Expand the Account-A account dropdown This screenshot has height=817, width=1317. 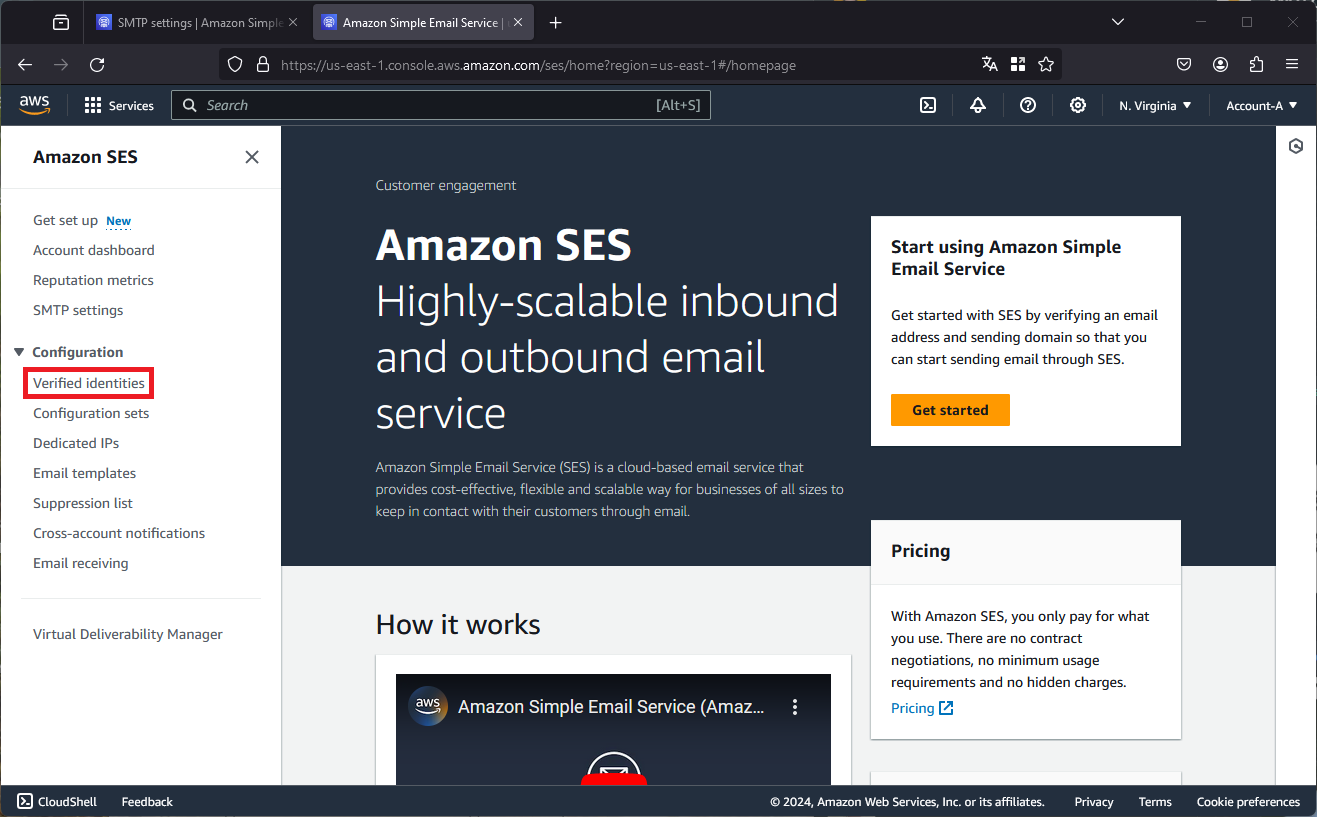pos(1262,105)
